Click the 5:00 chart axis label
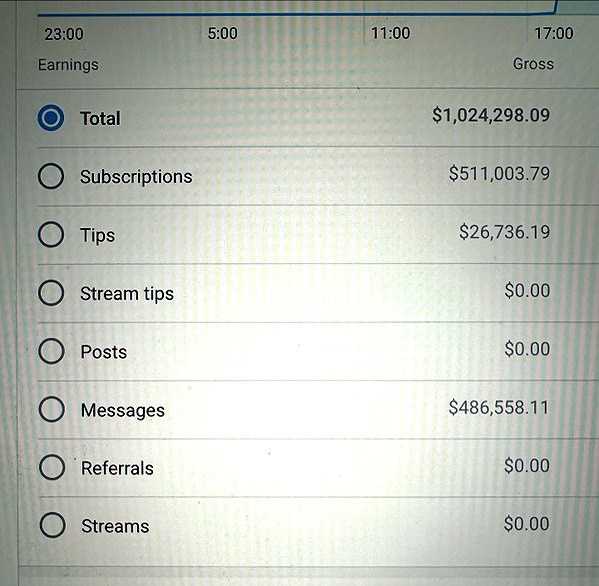599x586 pixels. [x=222, y=34]
